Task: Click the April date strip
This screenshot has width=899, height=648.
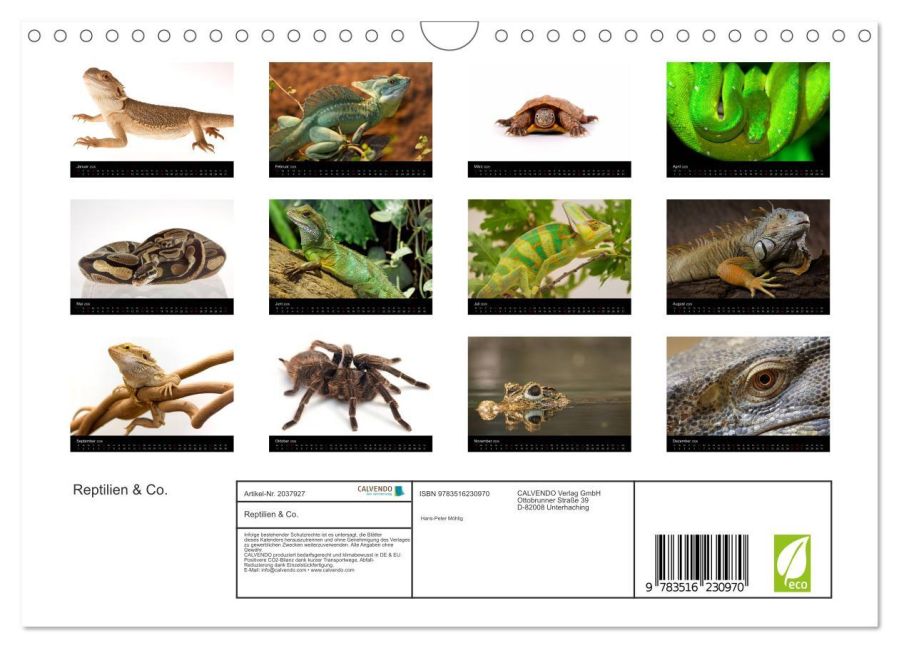Action: coord(748,170)
